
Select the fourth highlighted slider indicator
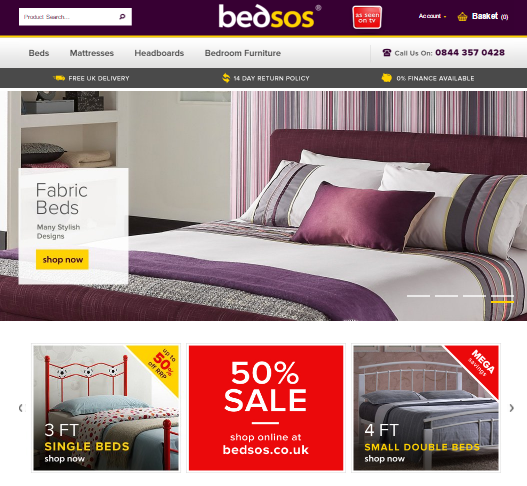point(502,298)
